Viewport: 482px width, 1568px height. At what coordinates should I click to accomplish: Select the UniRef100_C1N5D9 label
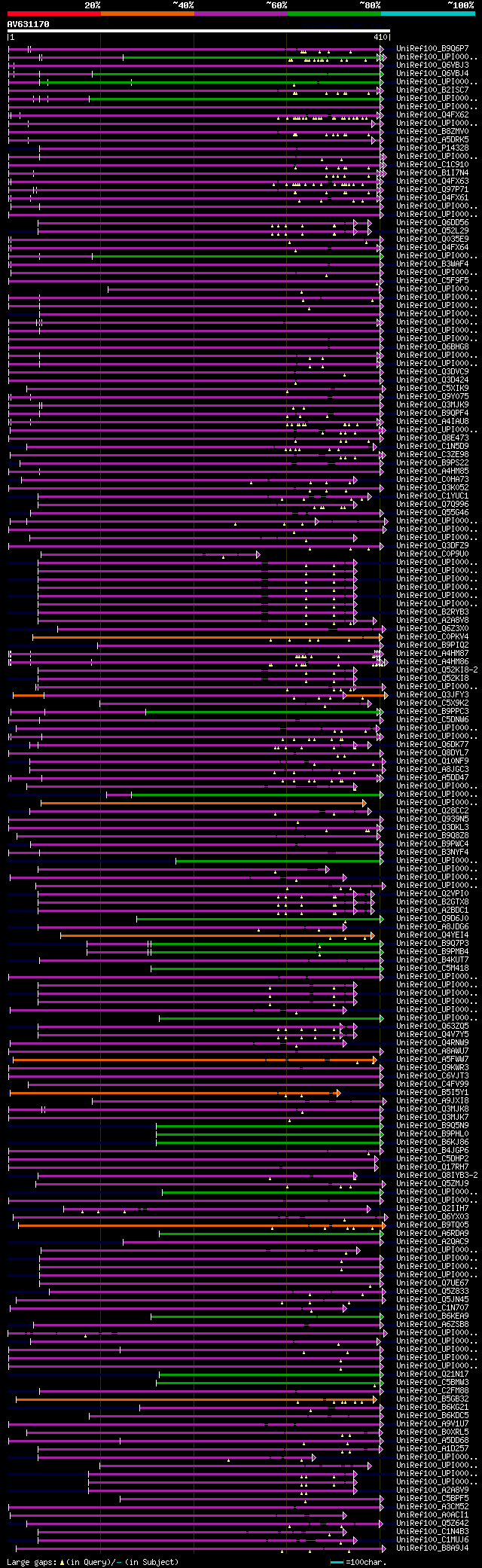[x=432, y=446]
